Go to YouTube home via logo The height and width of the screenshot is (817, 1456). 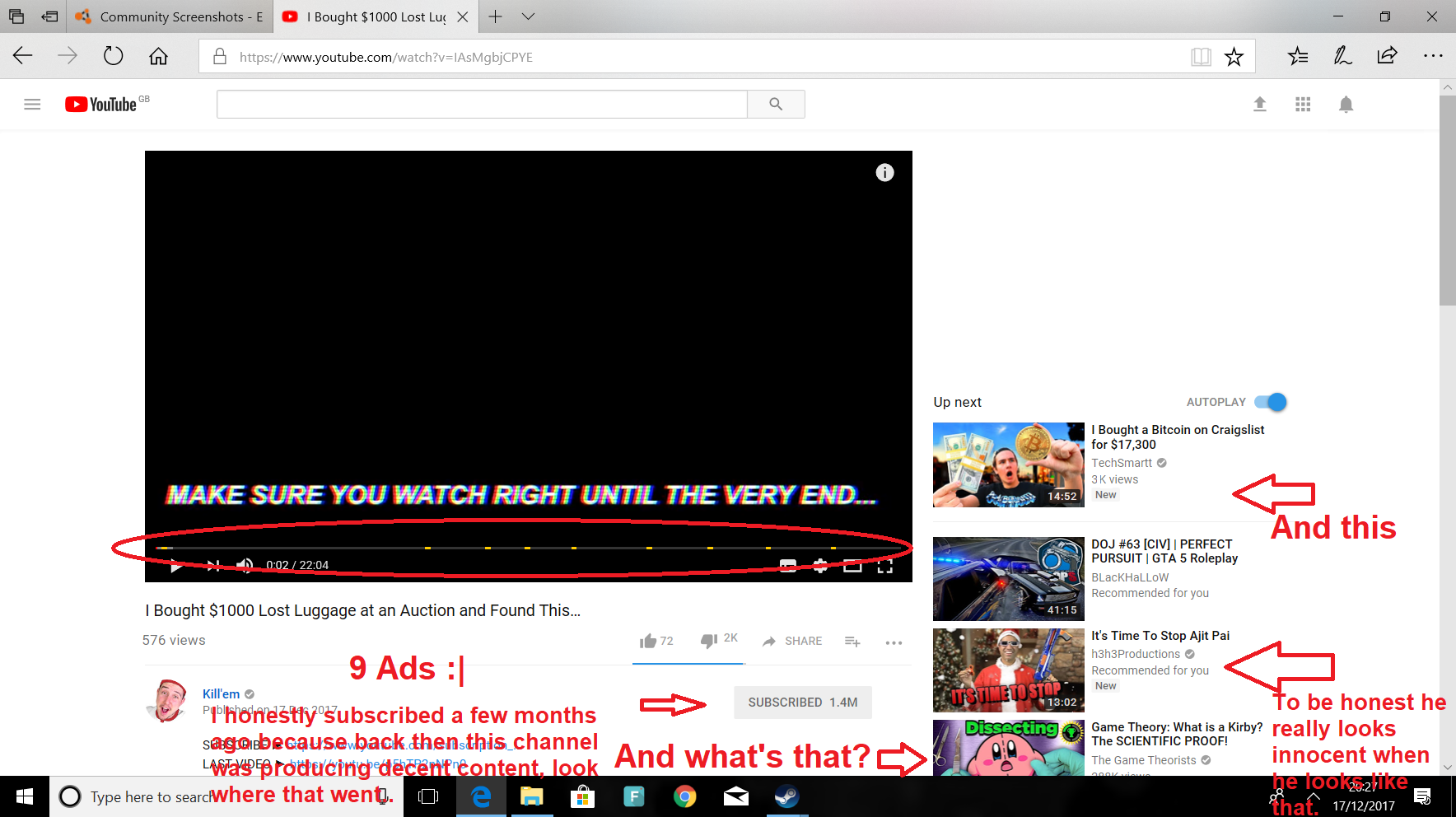[x=100, y=104]
